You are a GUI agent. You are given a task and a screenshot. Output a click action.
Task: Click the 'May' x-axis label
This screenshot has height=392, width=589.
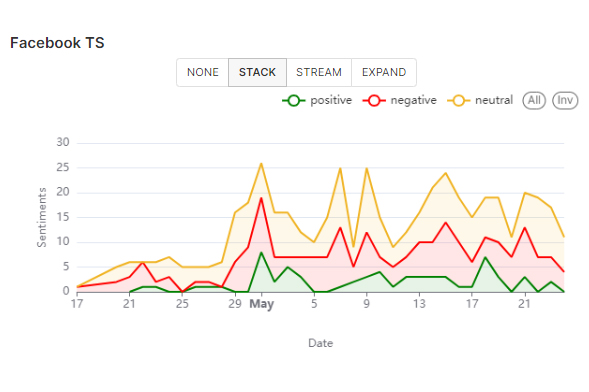[x=261, y=304]
